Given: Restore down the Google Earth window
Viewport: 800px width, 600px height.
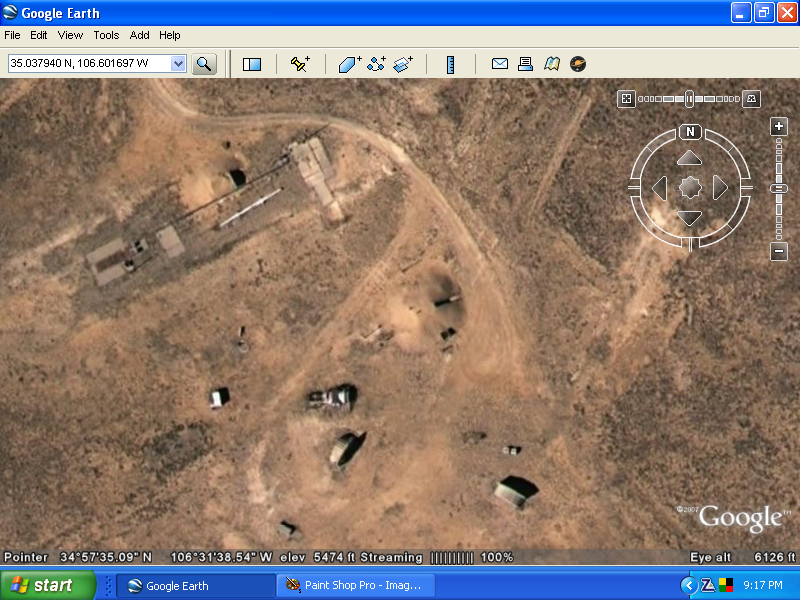Looking at the screenshot, I should 764,13.
